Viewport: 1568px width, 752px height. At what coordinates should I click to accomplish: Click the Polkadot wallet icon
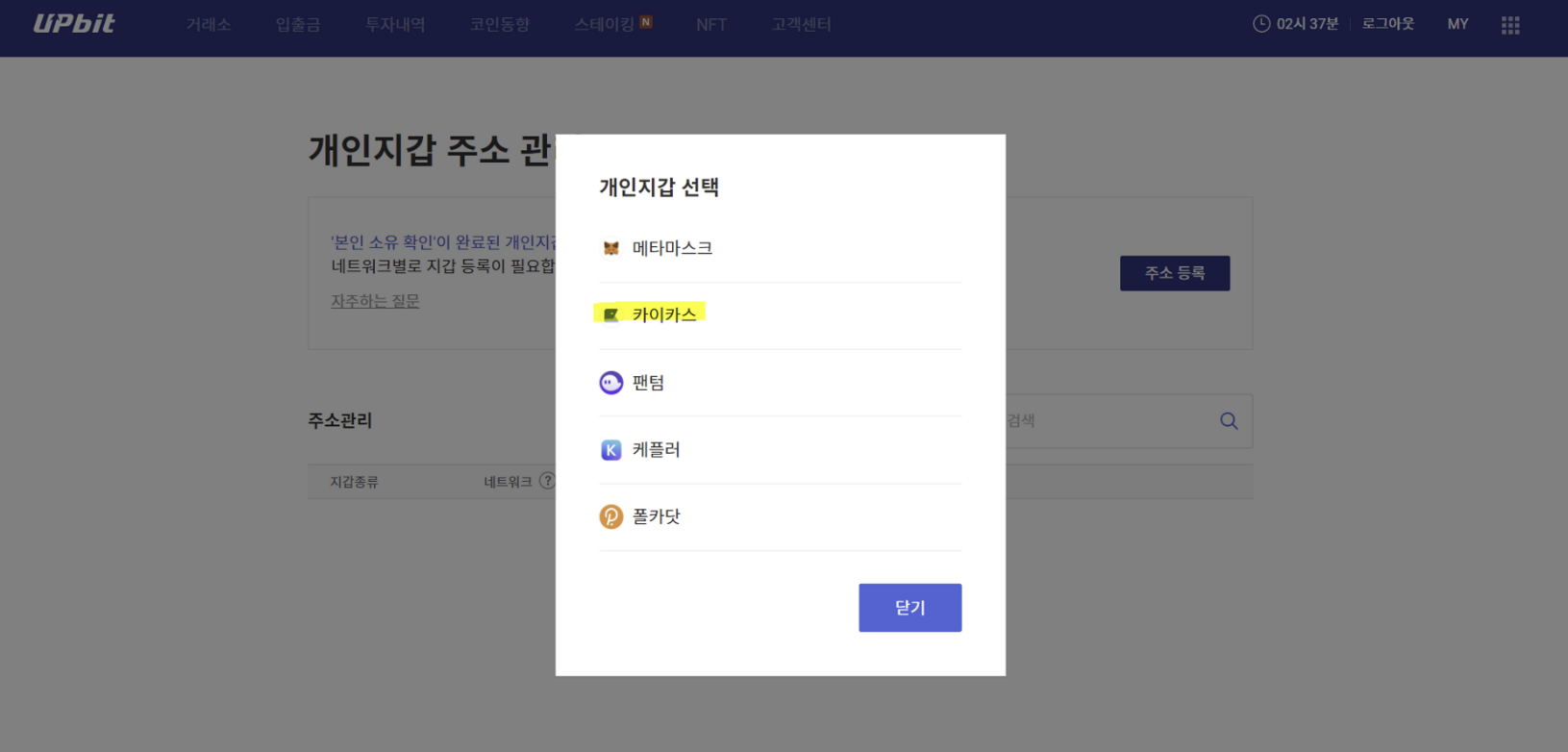click(x=610, y=517)
